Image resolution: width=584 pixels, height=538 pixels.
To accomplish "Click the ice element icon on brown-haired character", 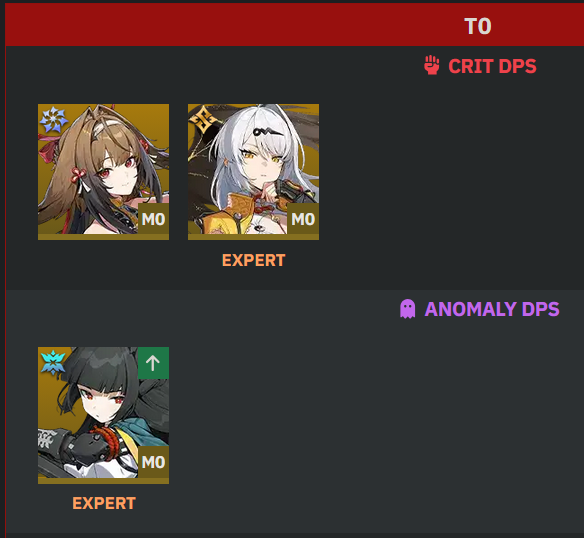I will click(54, 120).
